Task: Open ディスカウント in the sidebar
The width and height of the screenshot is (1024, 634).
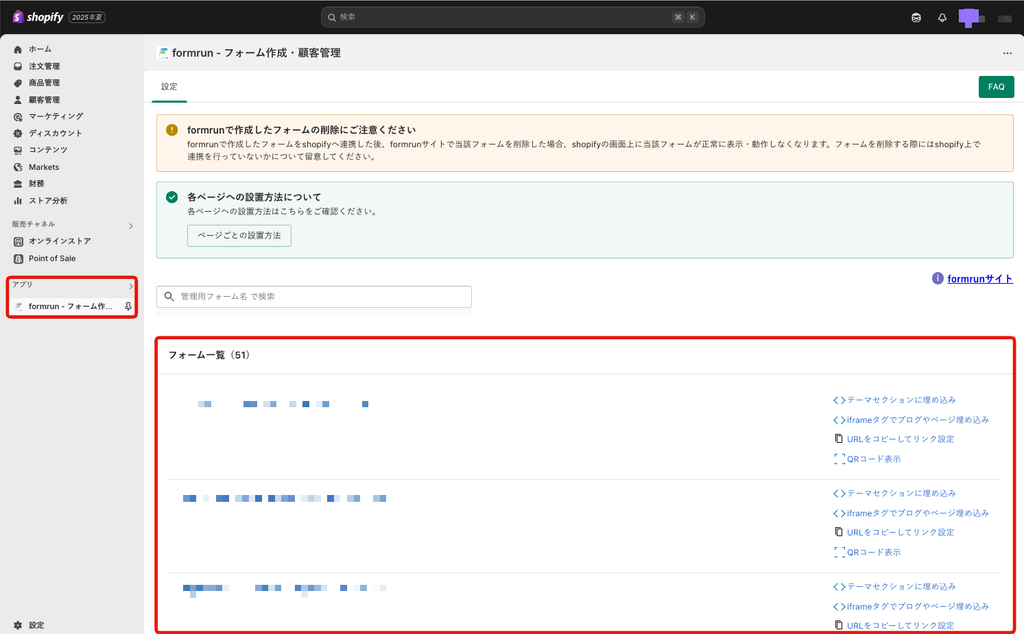Action: (56, 133)
